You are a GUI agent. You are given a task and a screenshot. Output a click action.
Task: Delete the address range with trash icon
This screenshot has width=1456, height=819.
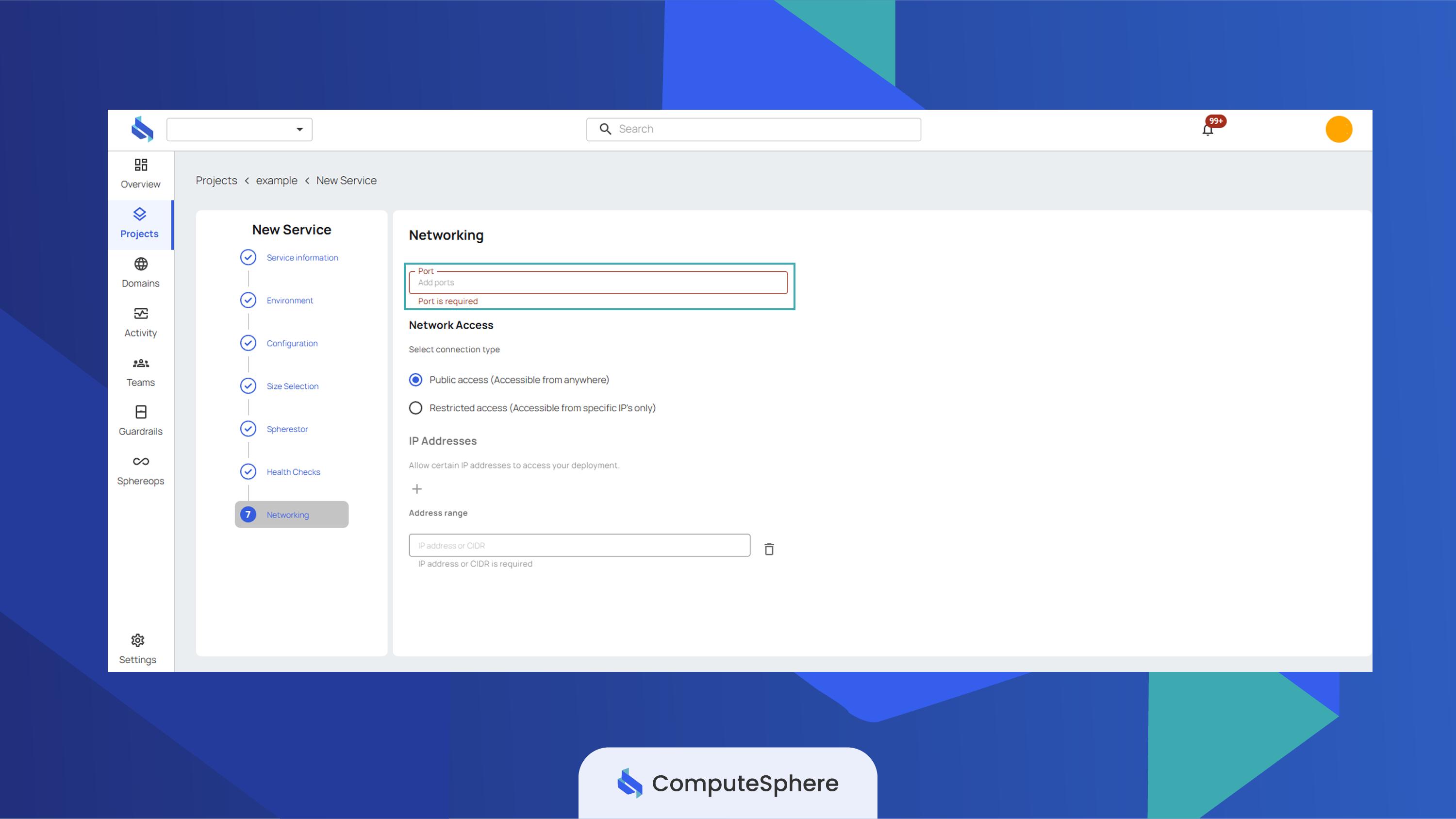769,549
